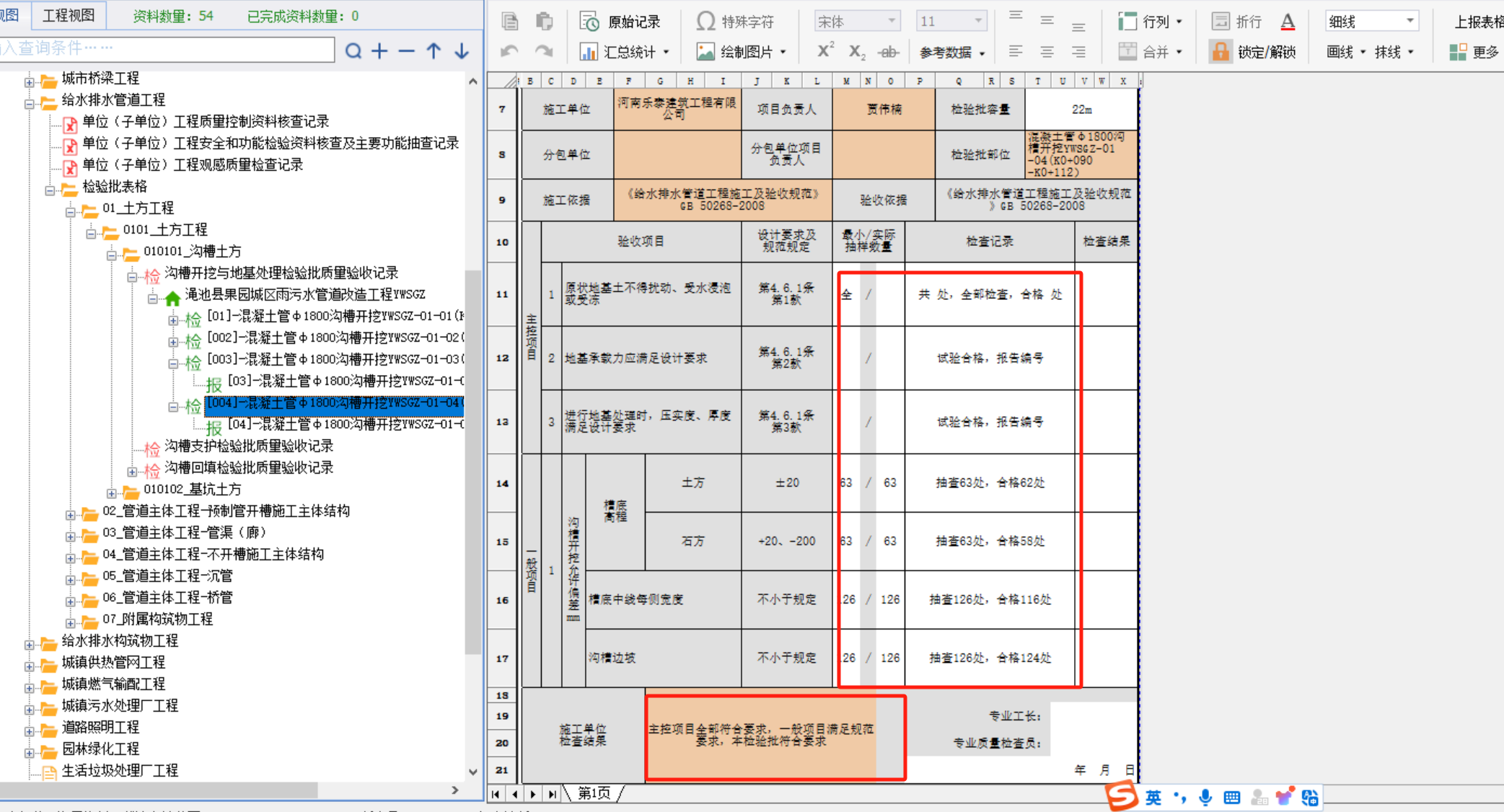
Task: Click the paste icon in toolbar
Action: point(545,22)
